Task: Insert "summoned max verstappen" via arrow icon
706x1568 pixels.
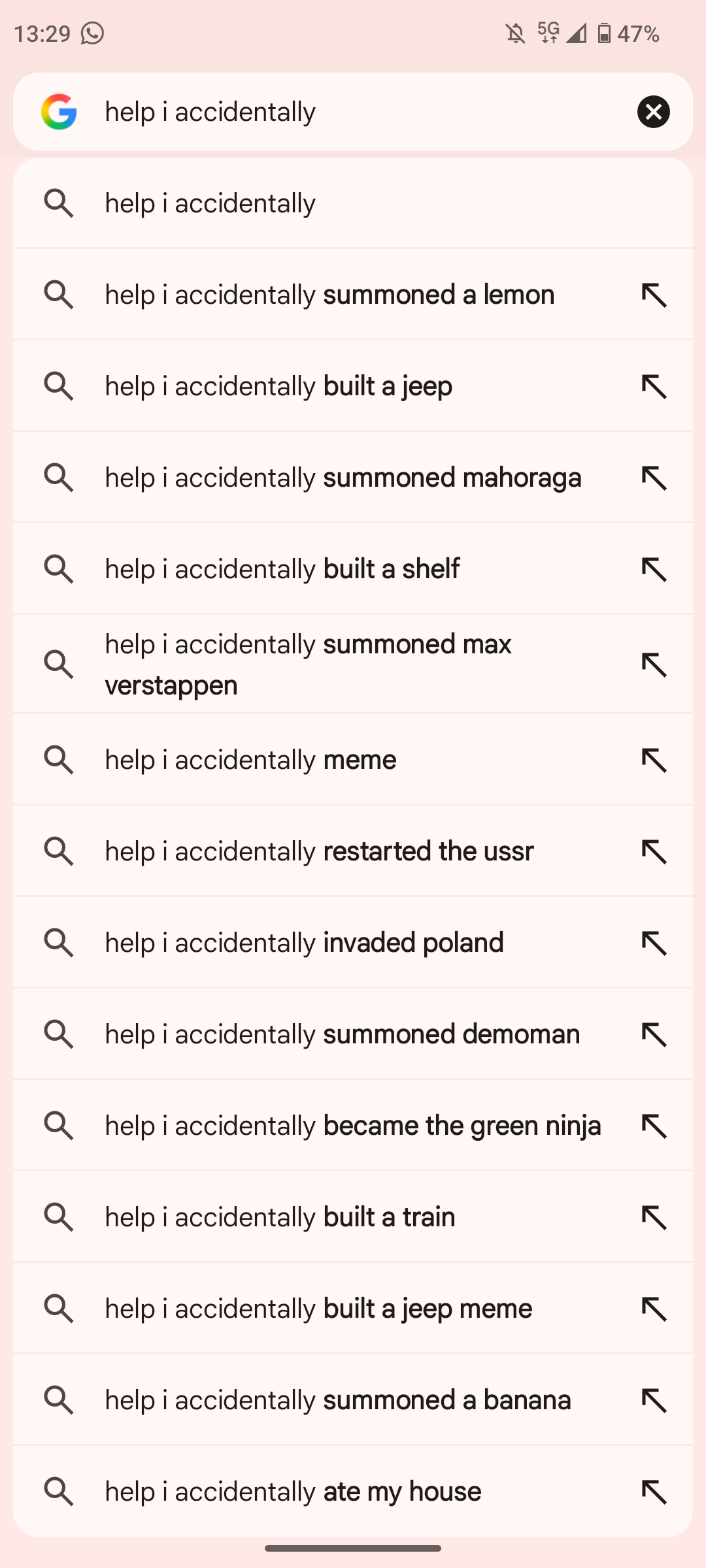Action: (654, 664)
